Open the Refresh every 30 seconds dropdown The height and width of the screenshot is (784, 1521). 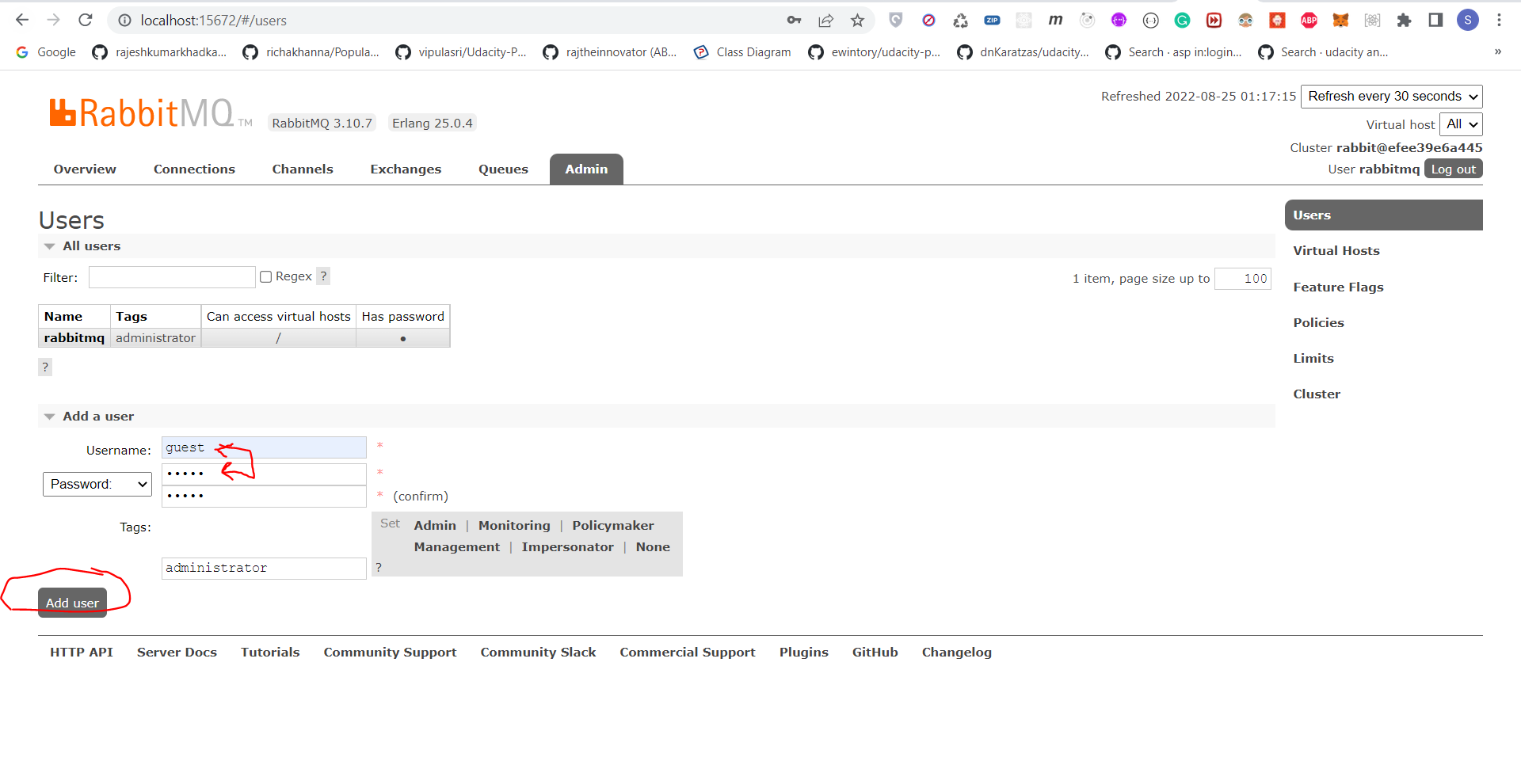pyautogui.click(x=1391, y=97)
